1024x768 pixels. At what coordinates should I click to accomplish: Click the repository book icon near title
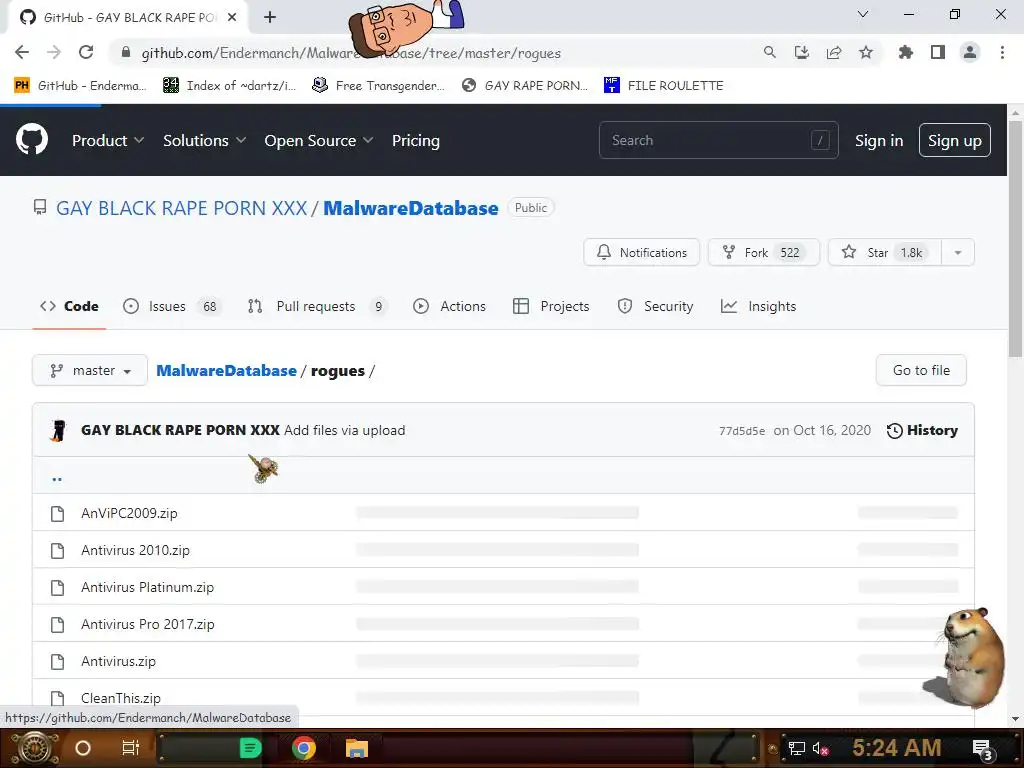(x=40, y=208)
